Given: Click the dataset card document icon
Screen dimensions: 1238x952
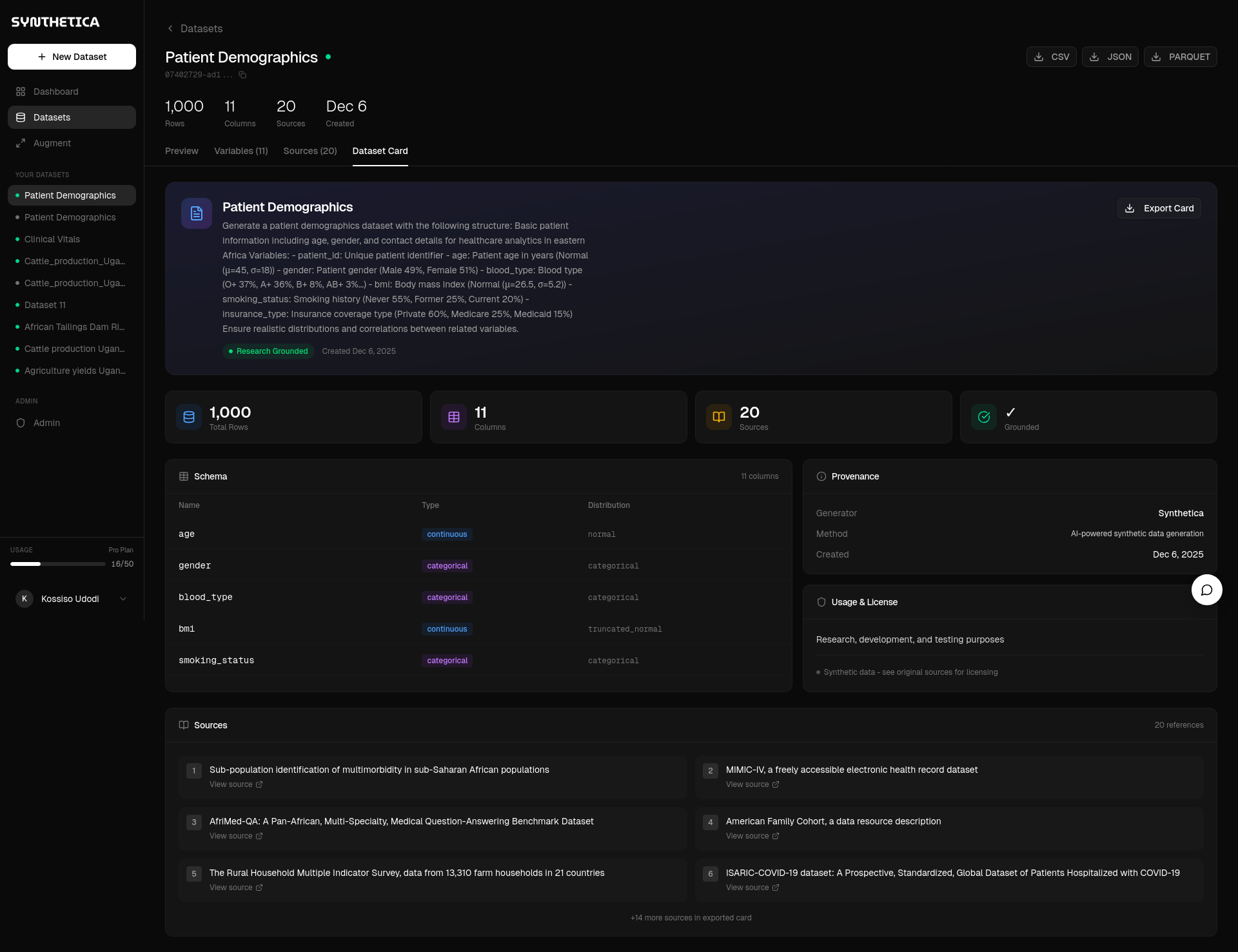Looking at the screenshot, I should pos(197,213).
